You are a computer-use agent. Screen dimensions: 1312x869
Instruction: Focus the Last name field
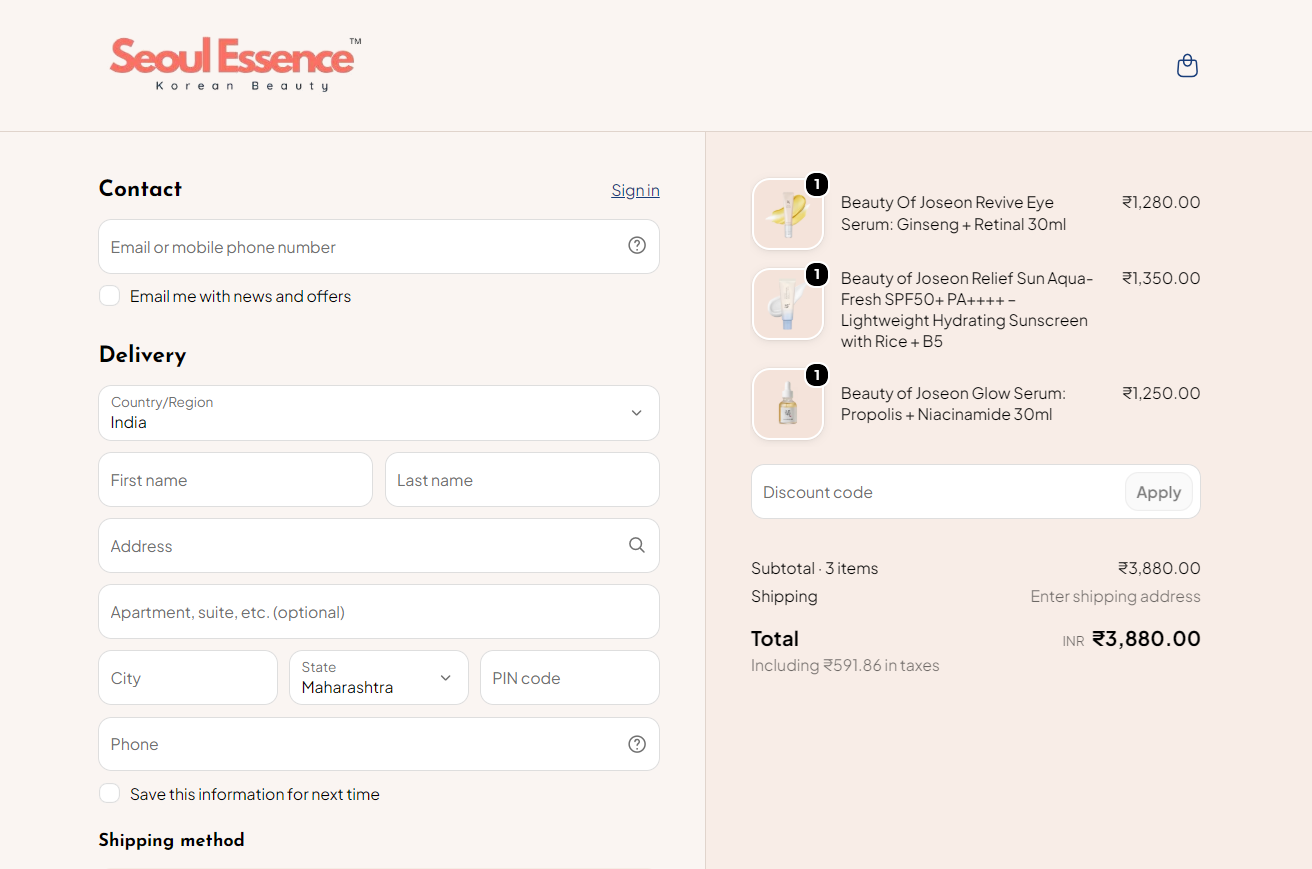522,480
